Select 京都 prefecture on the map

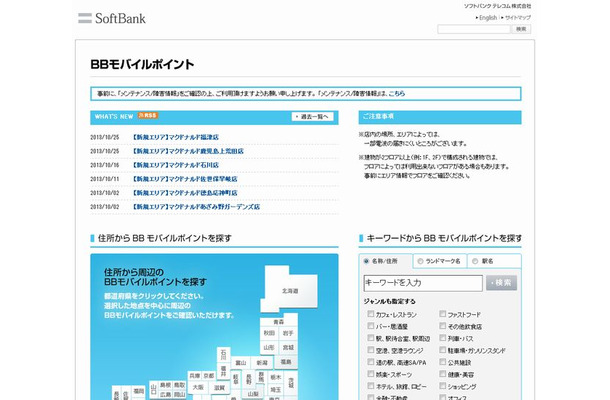(209, 376)
